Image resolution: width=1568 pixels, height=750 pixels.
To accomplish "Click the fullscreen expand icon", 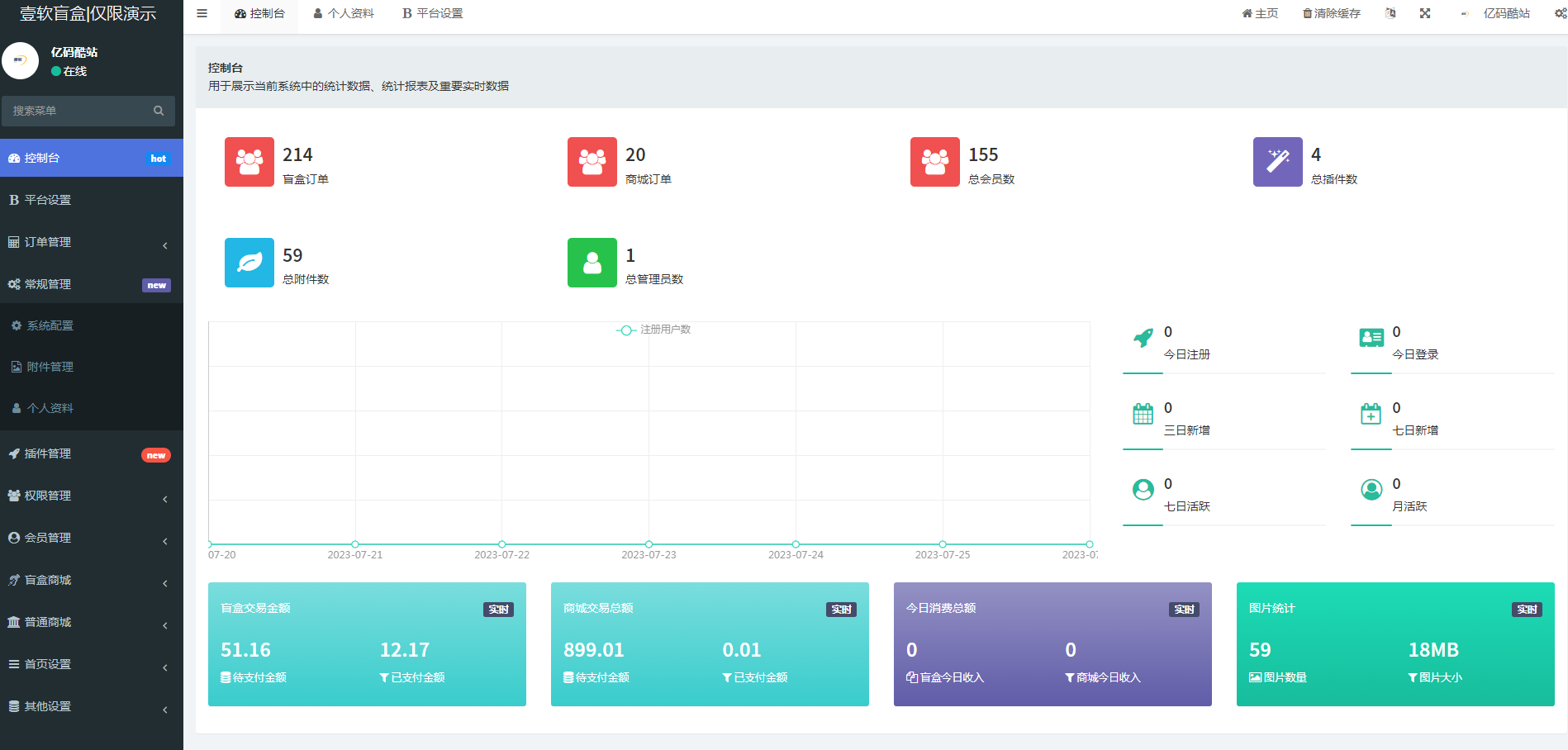I will (x=1425, y=13).
